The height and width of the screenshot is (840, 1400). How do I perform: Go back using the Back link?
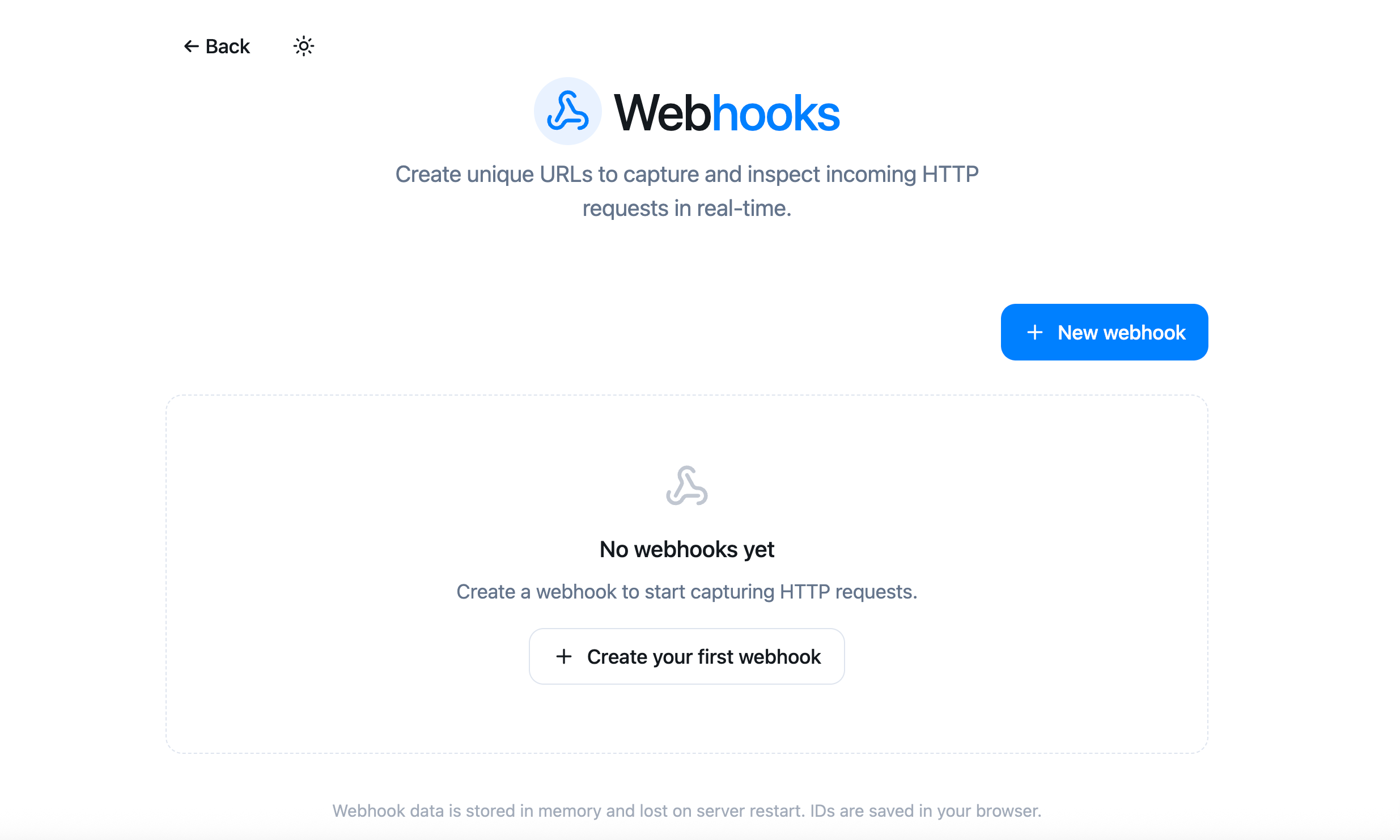point(217,46)
